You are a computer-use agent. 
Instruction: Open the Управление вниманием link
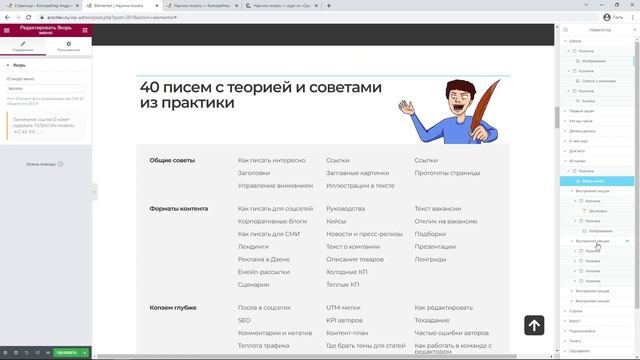[276, 186]
